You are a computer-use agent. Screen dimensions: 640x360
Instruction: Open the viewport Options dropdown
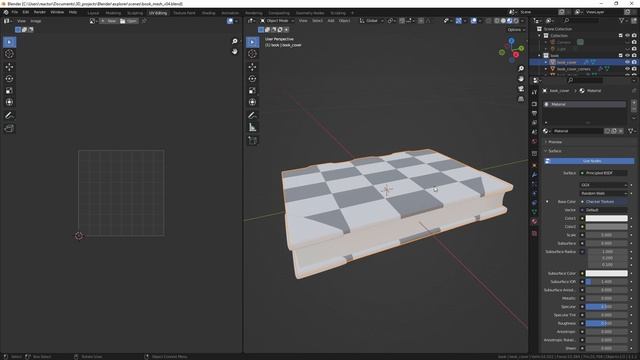(516, 30)
